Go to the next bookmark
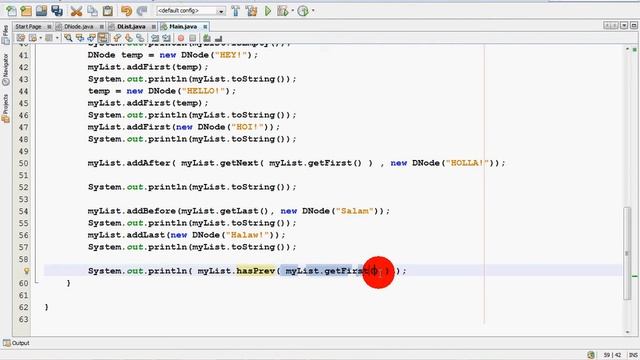640x360 pixels. click(x=129, y=38)
